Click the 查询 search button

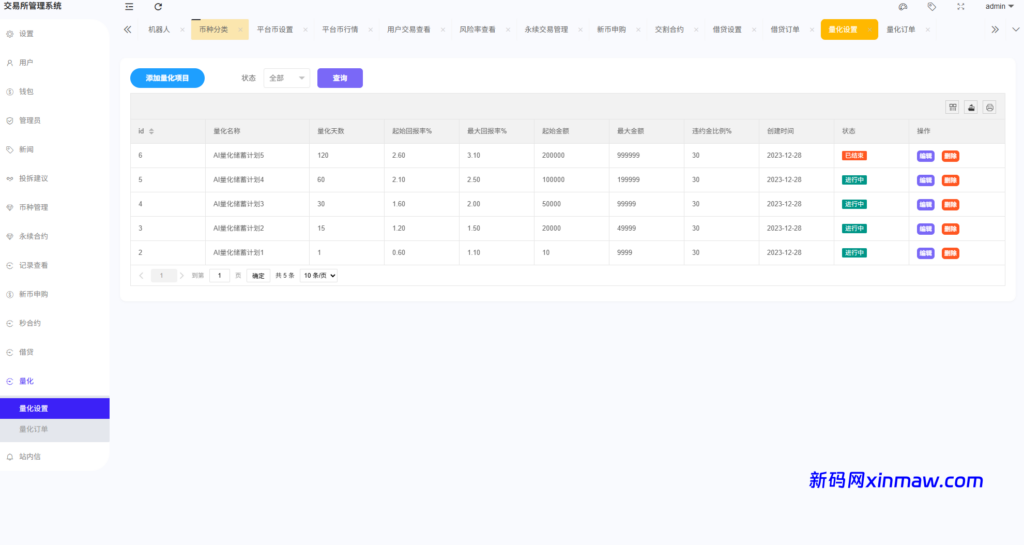340,78
